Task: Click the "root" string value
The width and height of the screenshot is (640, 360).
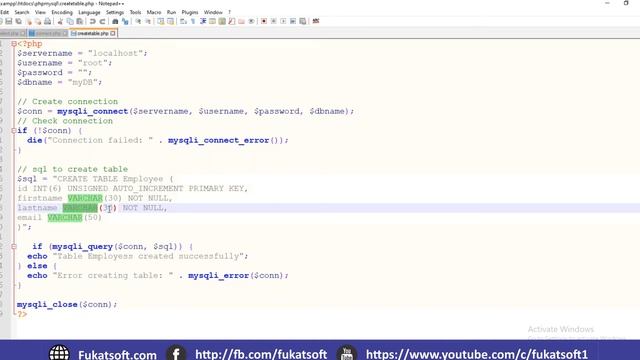Action: [93, 63]
